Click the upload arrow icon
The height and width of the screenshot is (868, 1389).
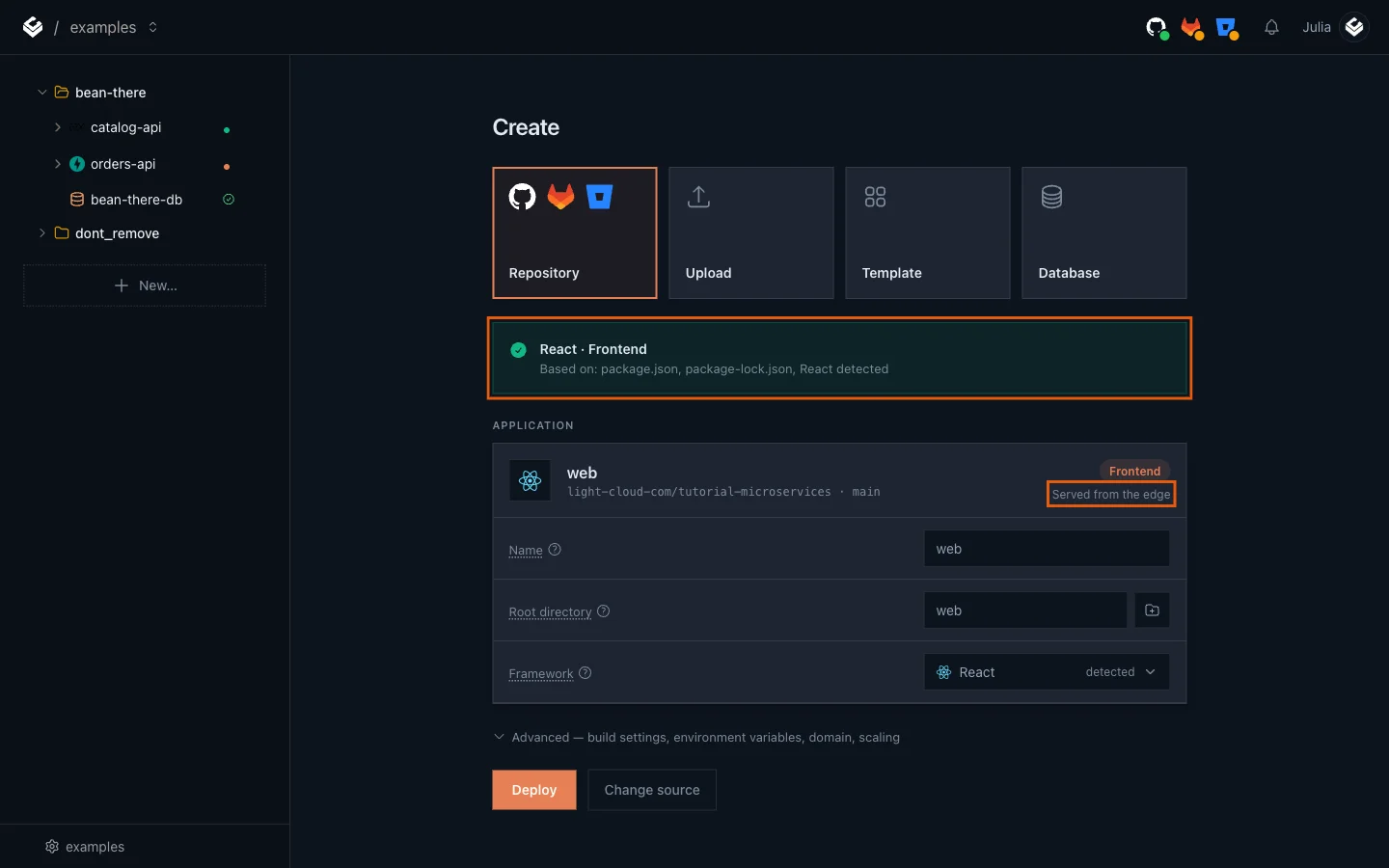(698, 197)
